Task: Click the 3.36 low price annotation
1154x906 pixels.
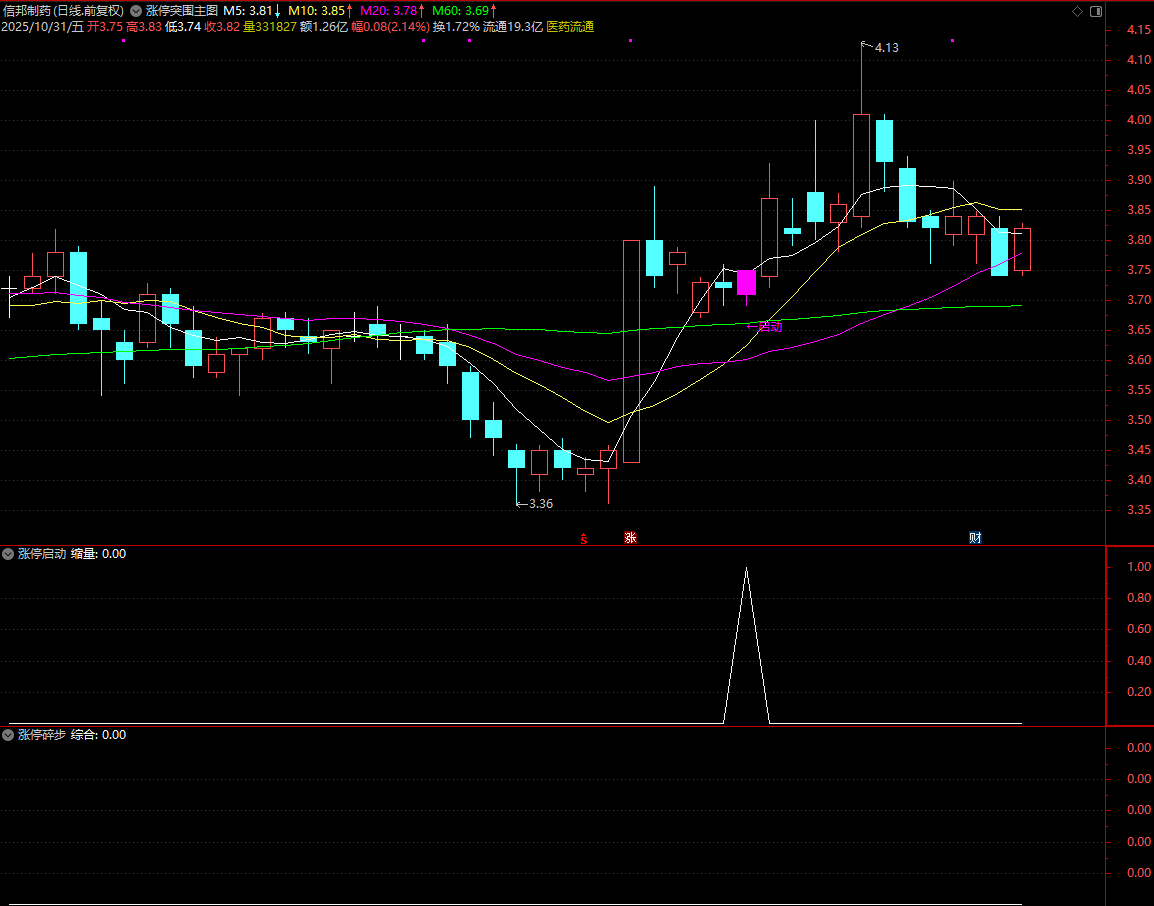Action: [540, 504]
